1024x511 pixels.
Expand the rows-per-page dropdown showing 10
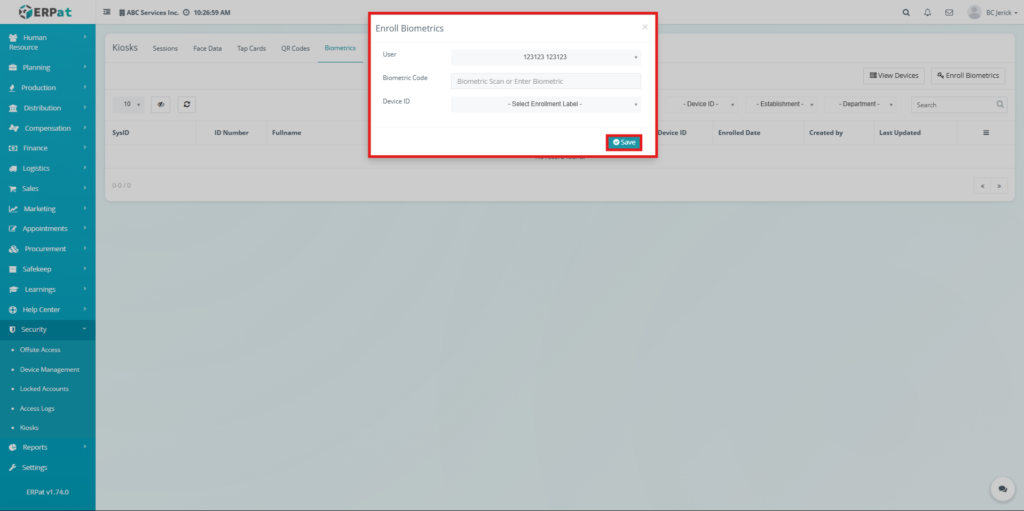(x=131, y=104)
